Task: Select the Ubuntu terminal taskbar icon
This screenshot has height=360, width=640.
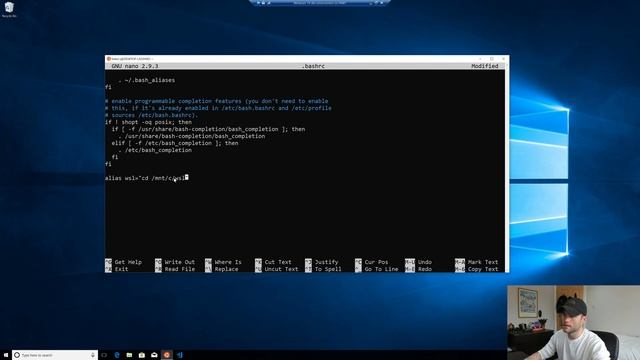Action: [x=167, y=355]
